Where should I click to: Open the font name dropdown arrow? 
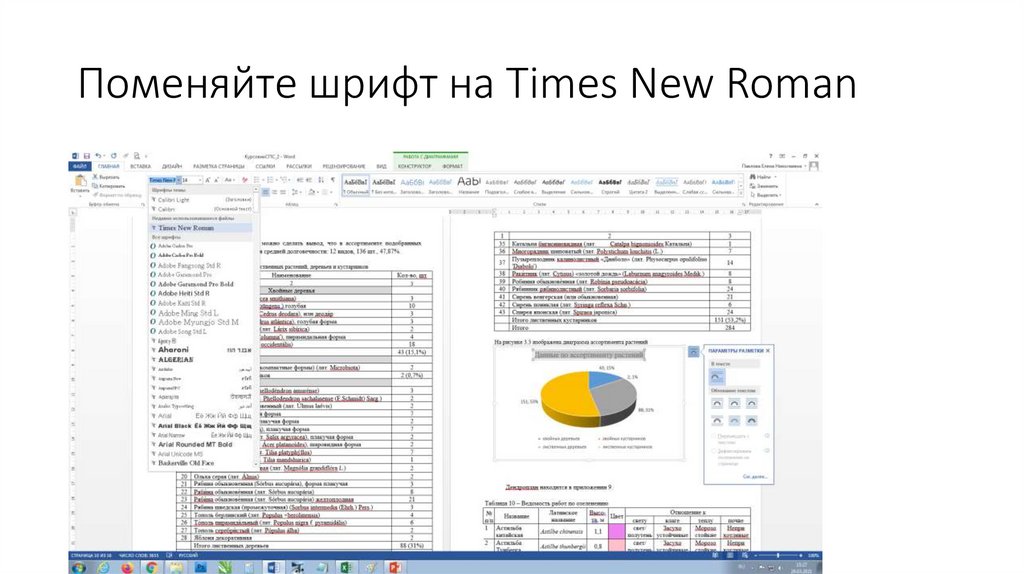[x=178, y=180]
